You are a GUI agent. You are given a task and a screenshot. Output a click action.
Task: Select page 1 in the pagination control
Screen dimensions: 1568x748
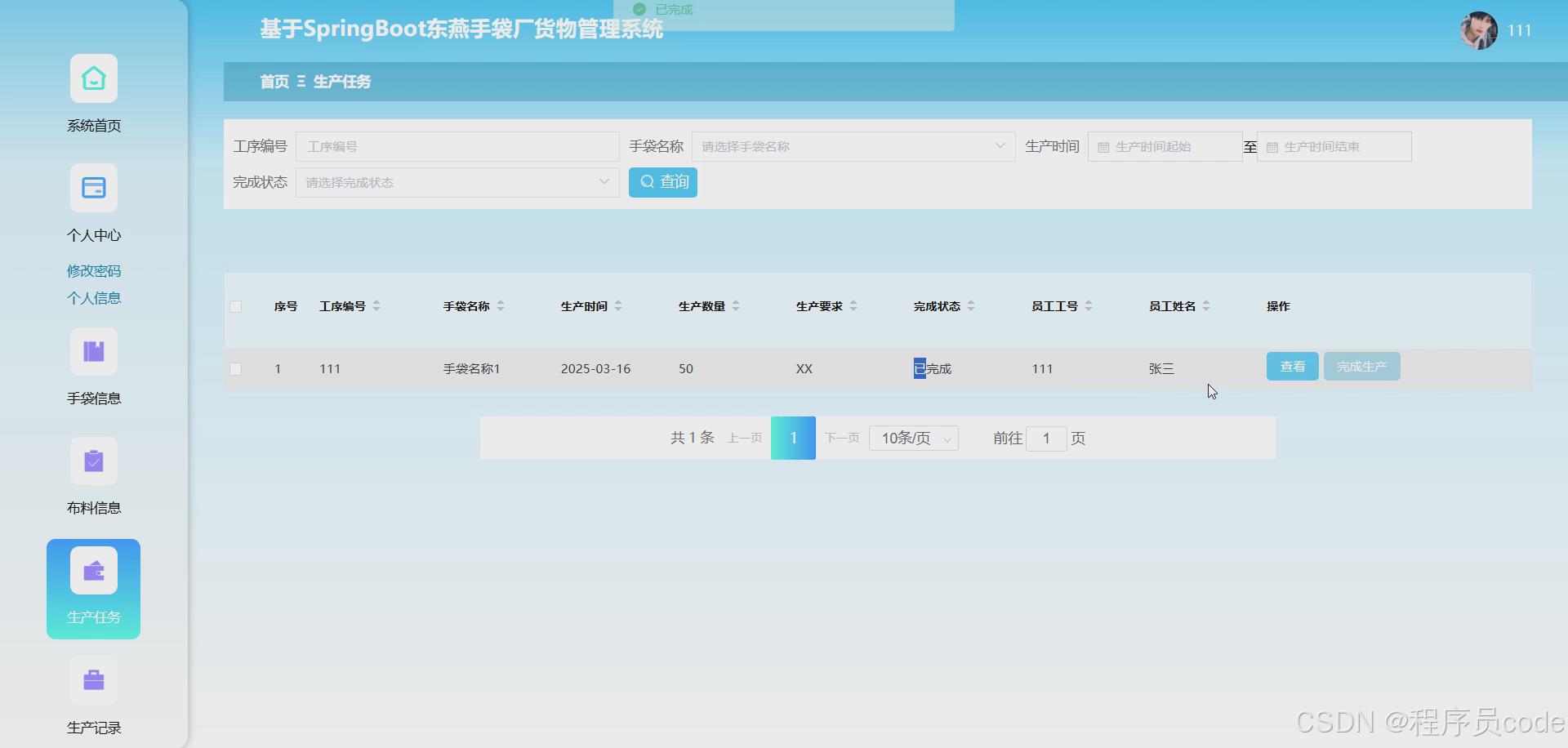(x=793, y=438)
